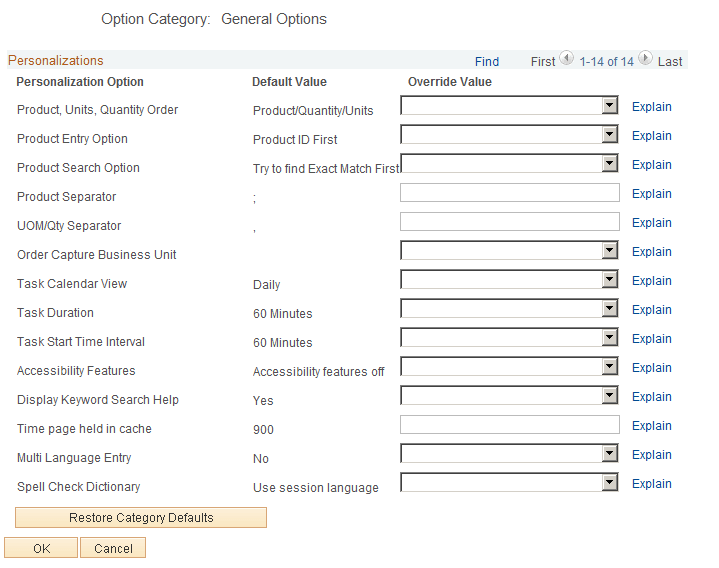Click Explain for Task Start Time Interval

[x=652, y=339]
